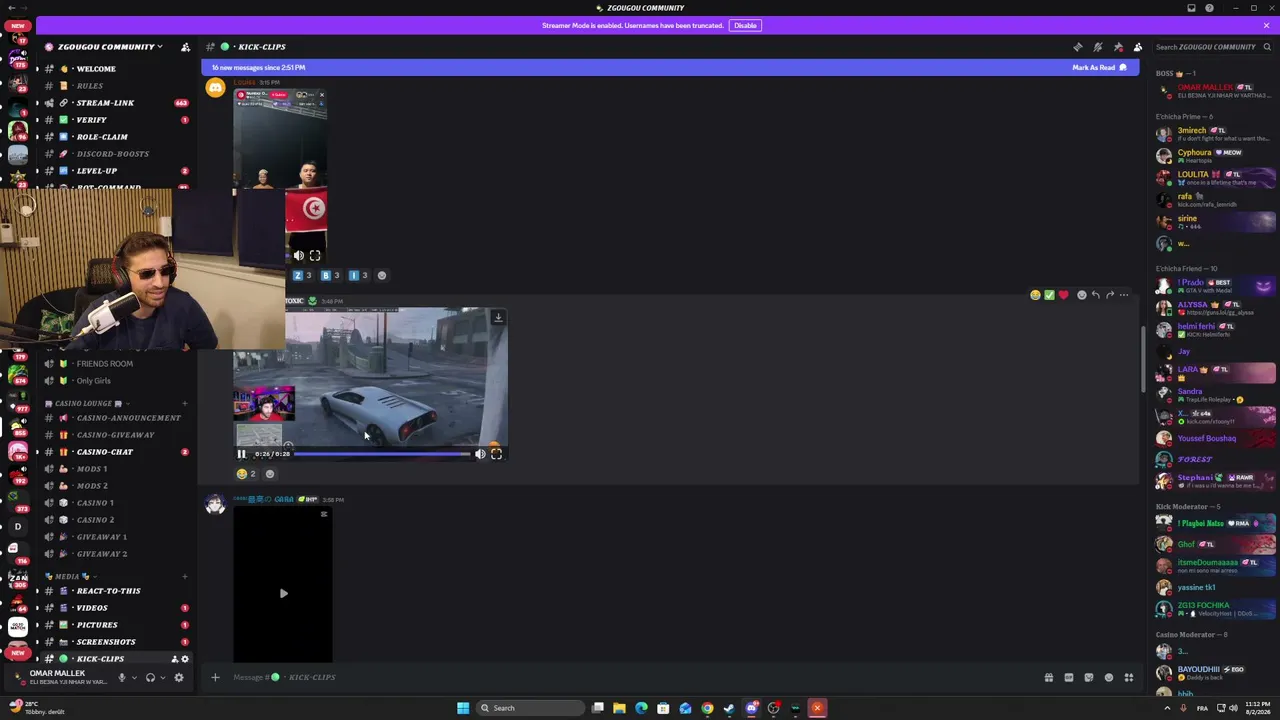The height and width of the screenshot is (720, 1280).
Task: Deafen audio with the headphones icon
Action: [150, 677]
